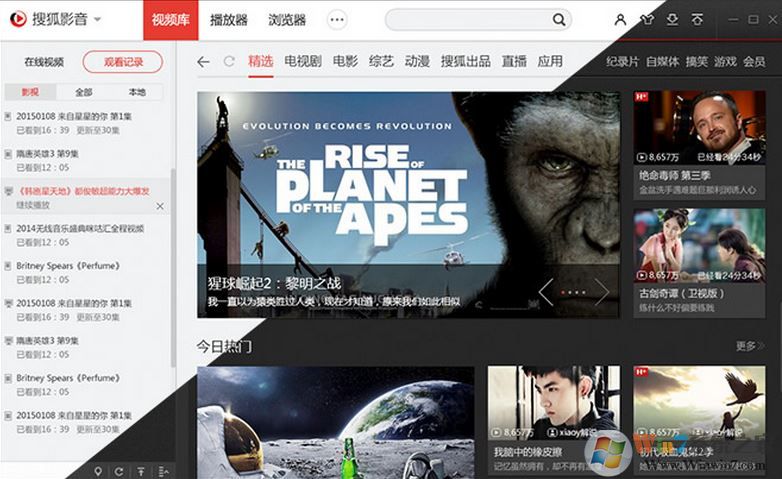
Task: Select the 自媒体 category tab
Action: point(662,62)
